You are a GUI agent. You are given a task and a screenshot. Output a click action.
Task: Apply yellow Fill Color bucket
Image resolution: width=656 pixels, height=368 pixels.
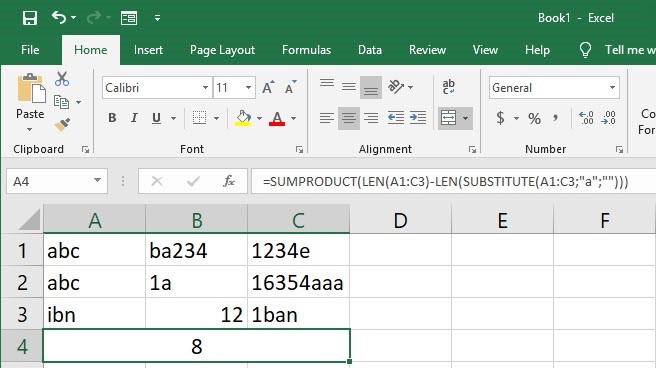tap(243, 118)
